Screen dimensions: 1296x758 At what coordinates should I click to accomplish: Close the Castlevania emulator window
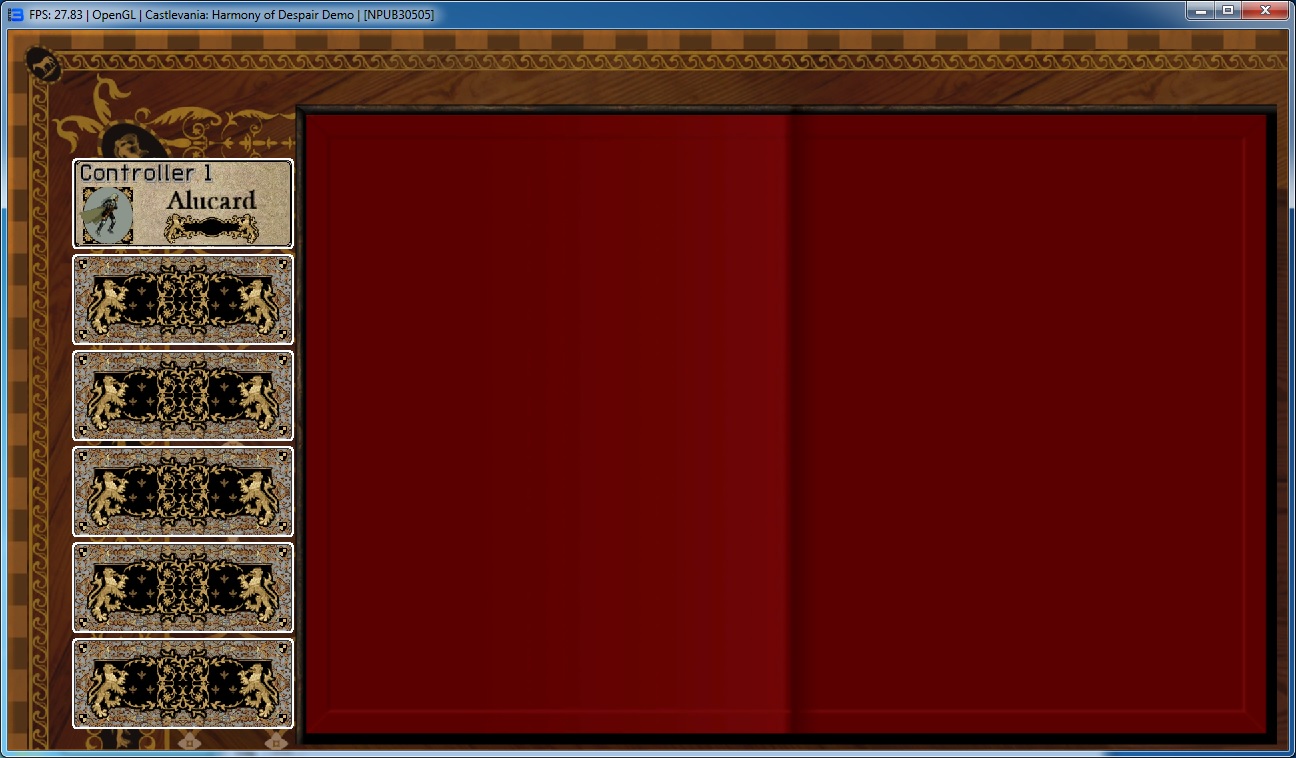tap(1265, 10)
